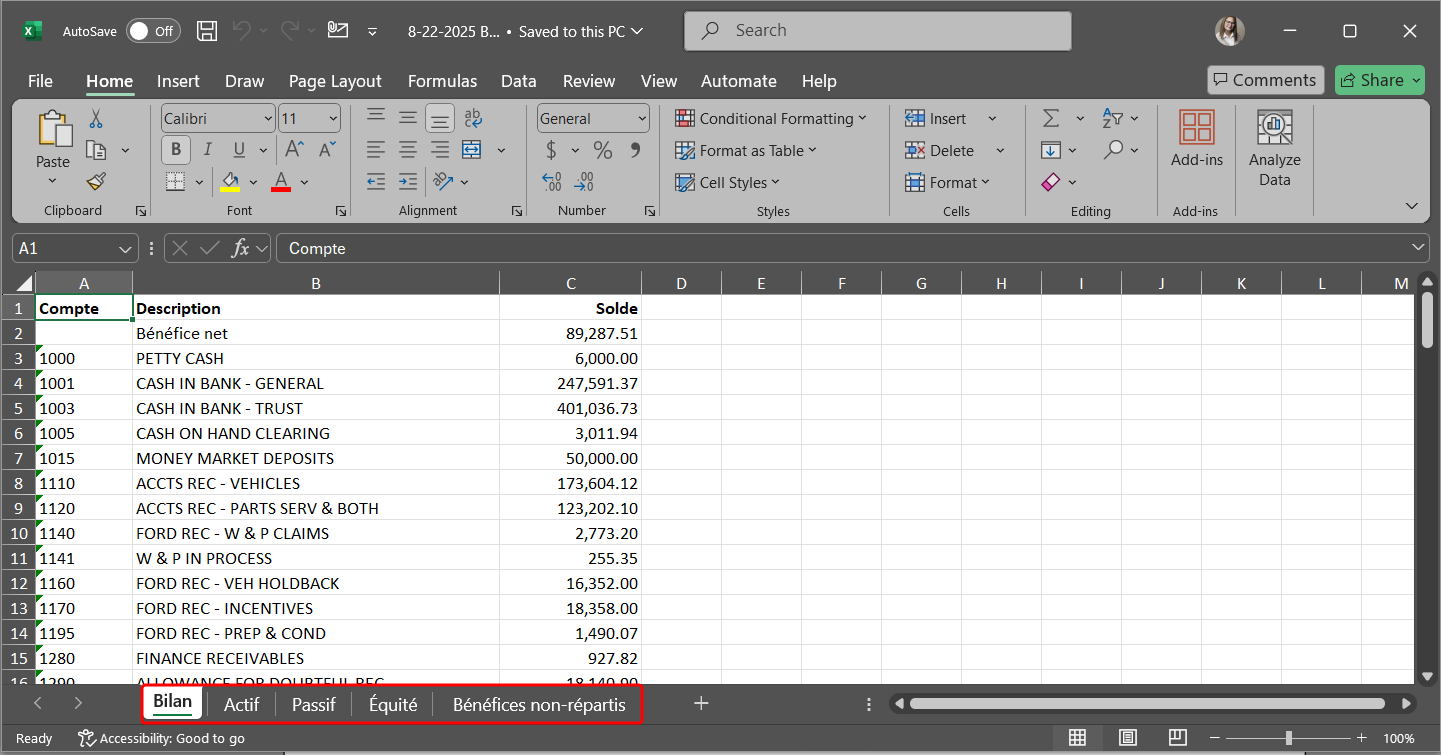The width and height of the screenshot is (1441, 755).
Task: Expand the General number format dropdown
Action: pyautogui.click(x=642, y=119)
